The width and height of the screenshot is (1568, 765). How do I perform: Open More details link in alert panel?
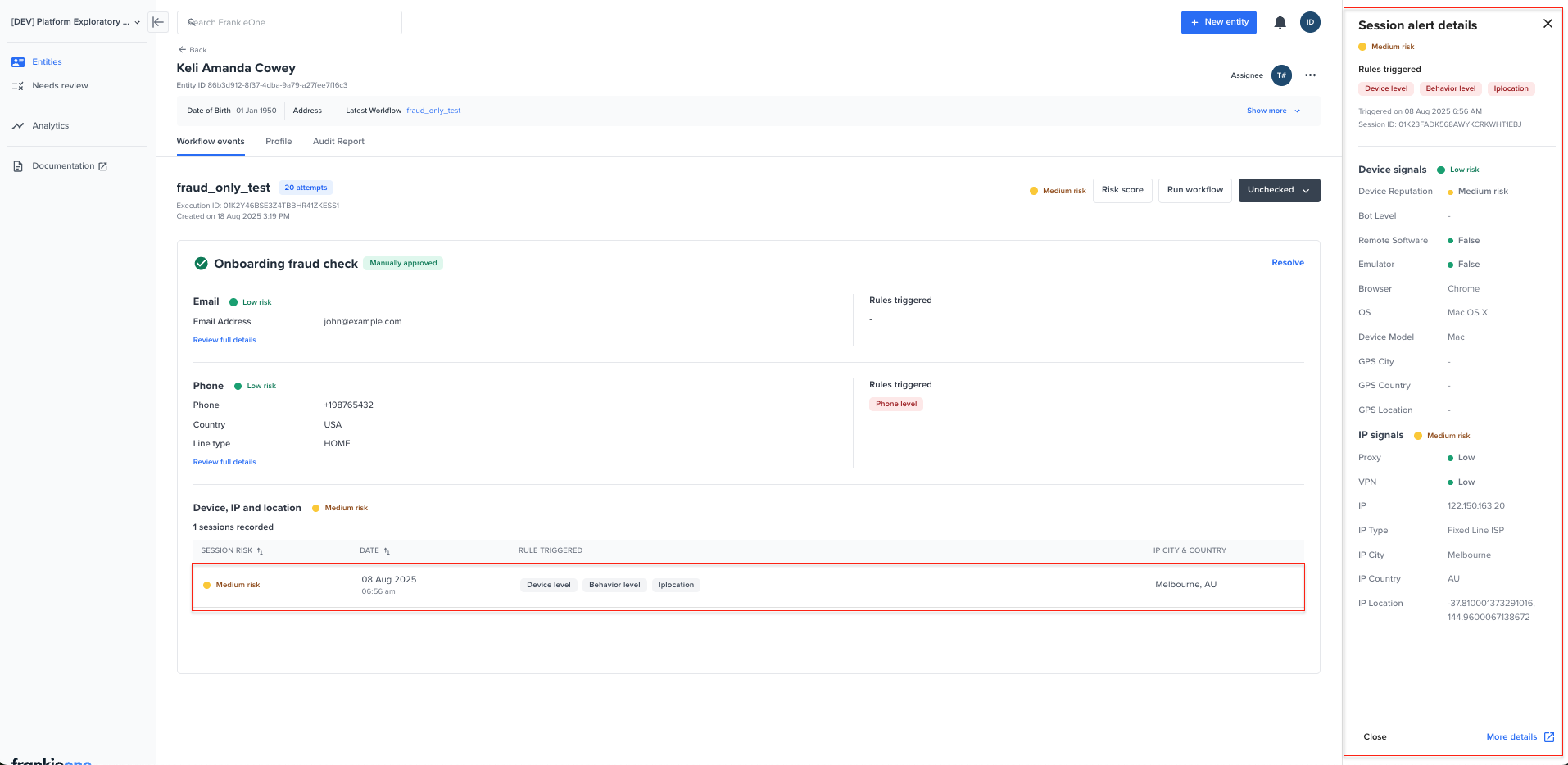[1520, 737]
